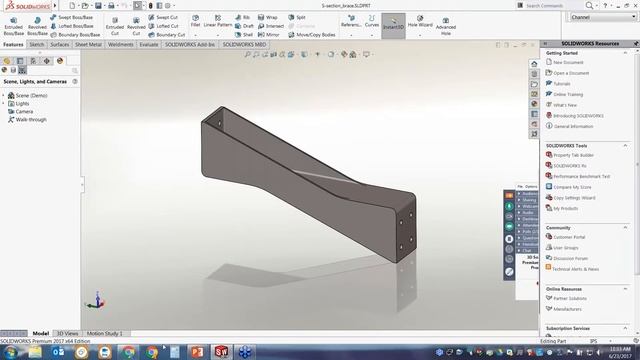Screen dimensions: 640x360
Task: Click the Save icon in top toolbar
Action: [98, 6]
